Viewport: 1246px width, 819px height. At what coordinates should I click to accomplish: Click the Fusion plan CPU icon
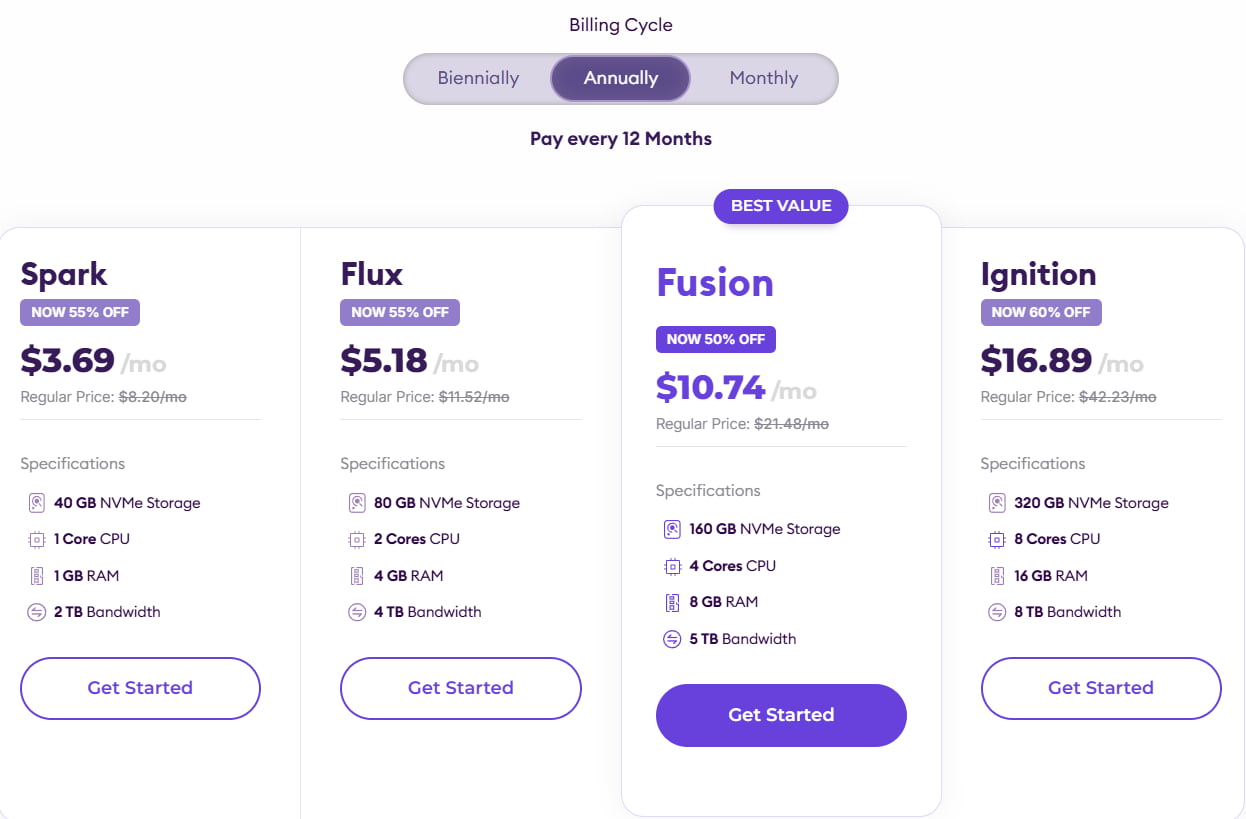tap(672, 566)
